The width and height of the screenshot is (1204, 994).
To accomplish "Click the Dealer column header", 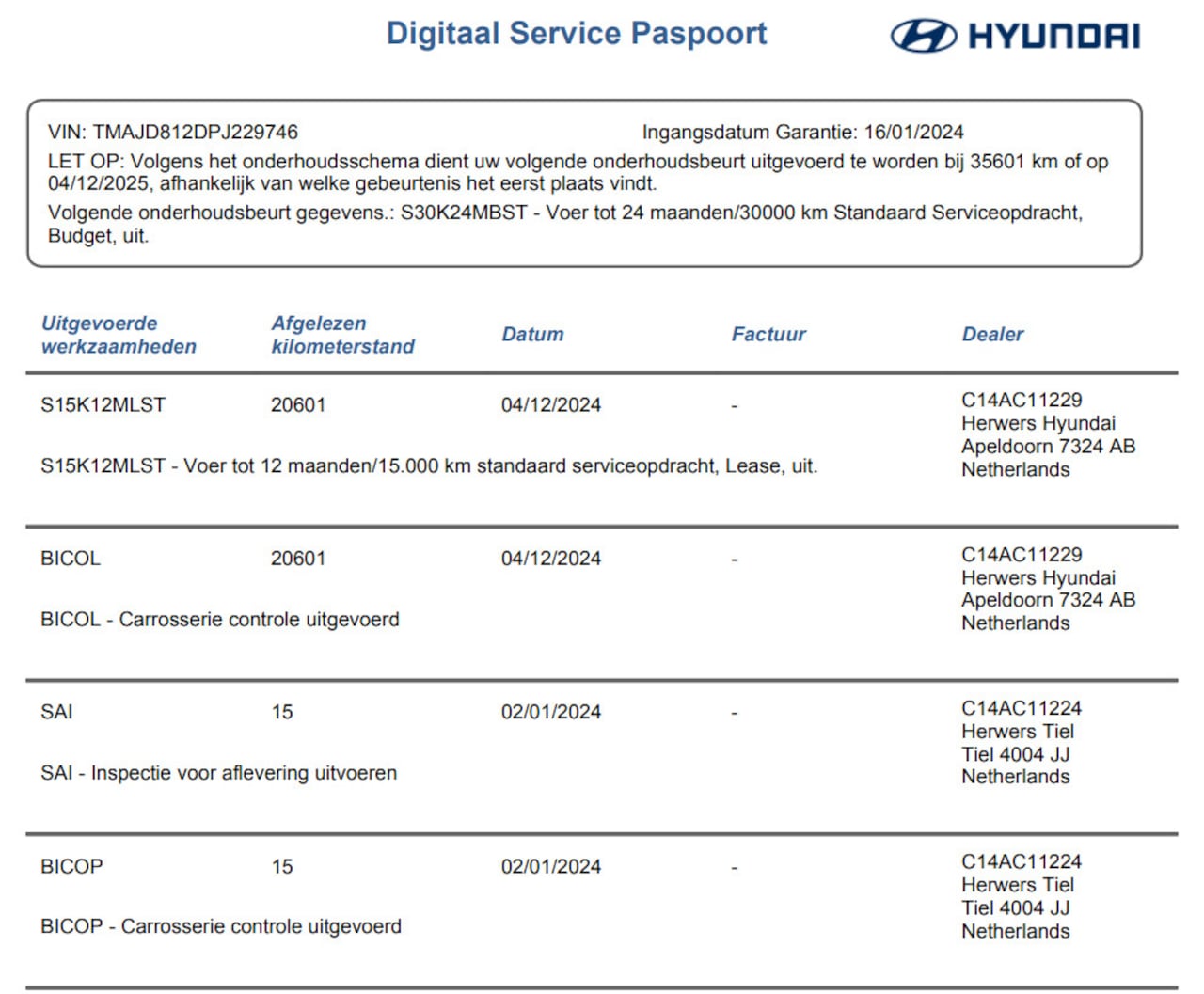I will [x=992, y=335].
